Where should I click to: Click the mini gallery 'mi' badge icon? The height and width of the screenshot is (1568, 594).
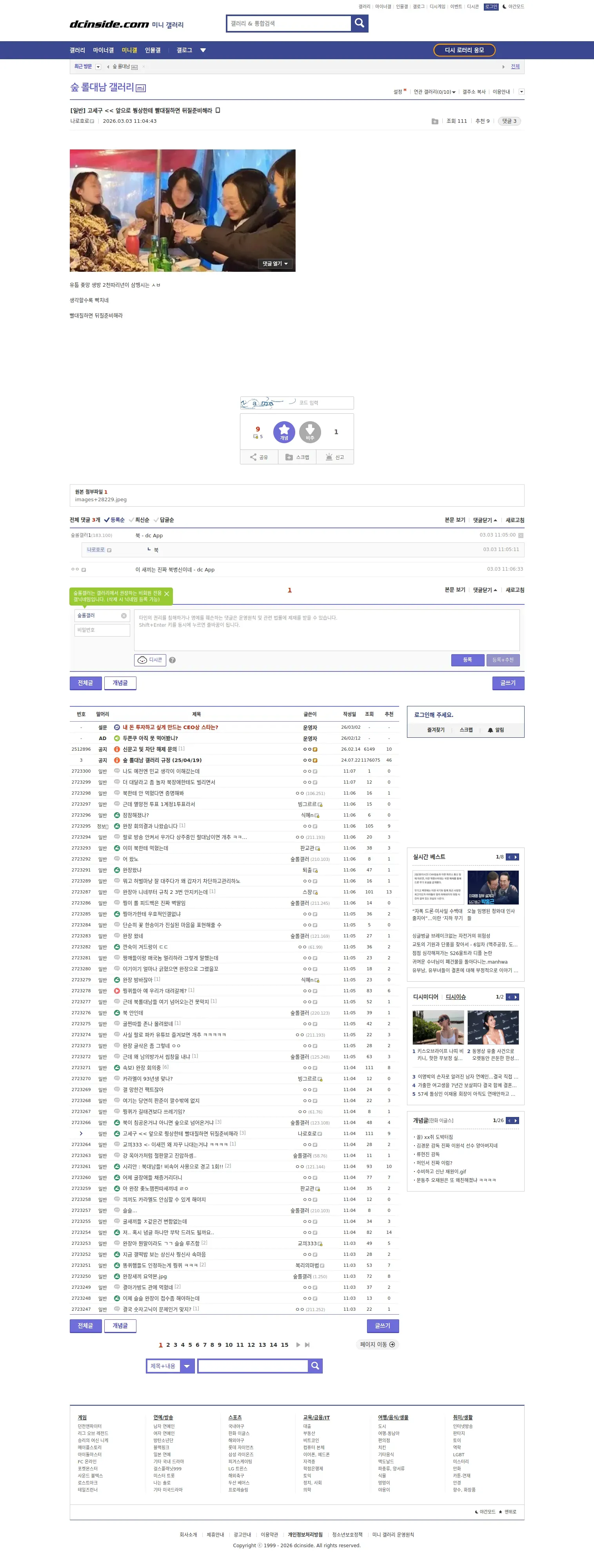[x=141, y=88]
